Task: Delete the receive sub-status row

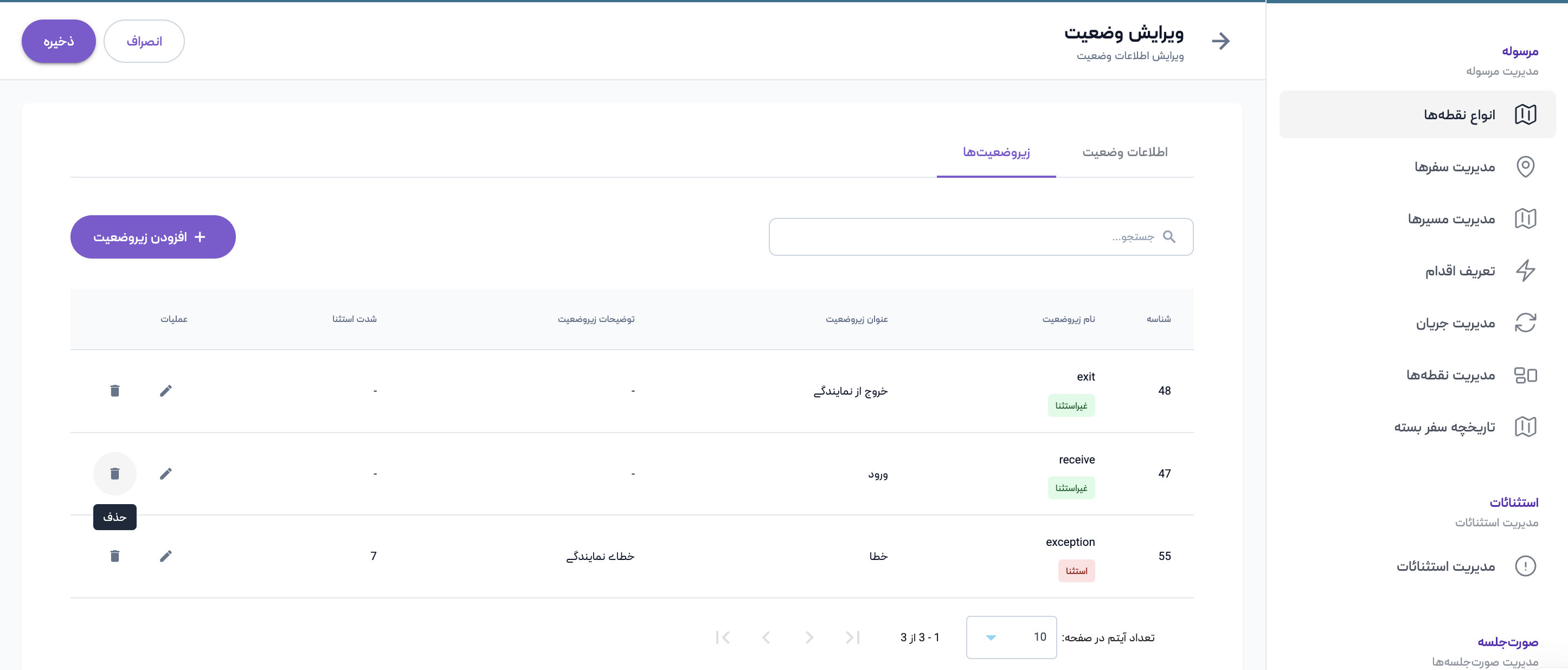Action: tap(114, 473)
